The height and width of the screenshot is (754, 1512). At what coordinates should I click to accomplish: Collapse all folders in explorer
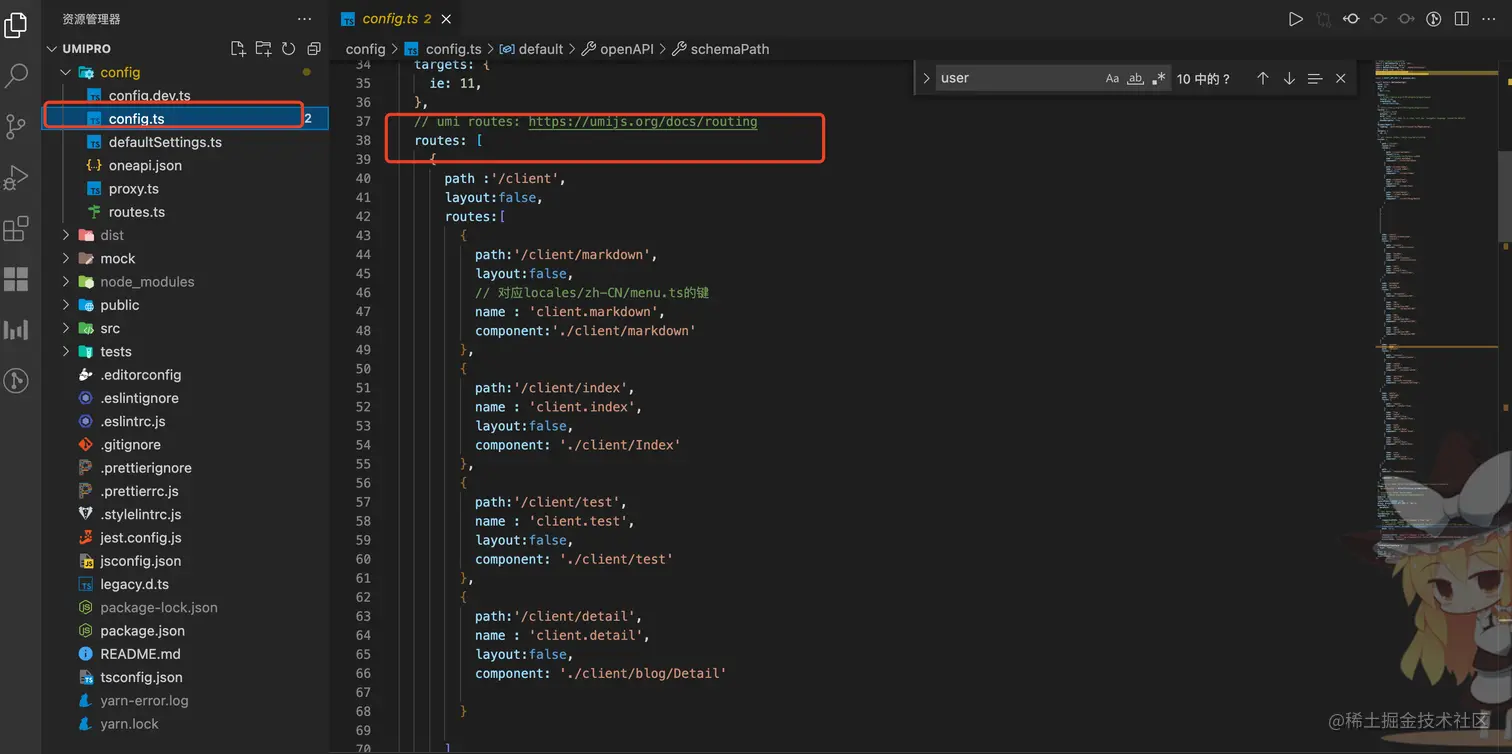click(314, 49)
